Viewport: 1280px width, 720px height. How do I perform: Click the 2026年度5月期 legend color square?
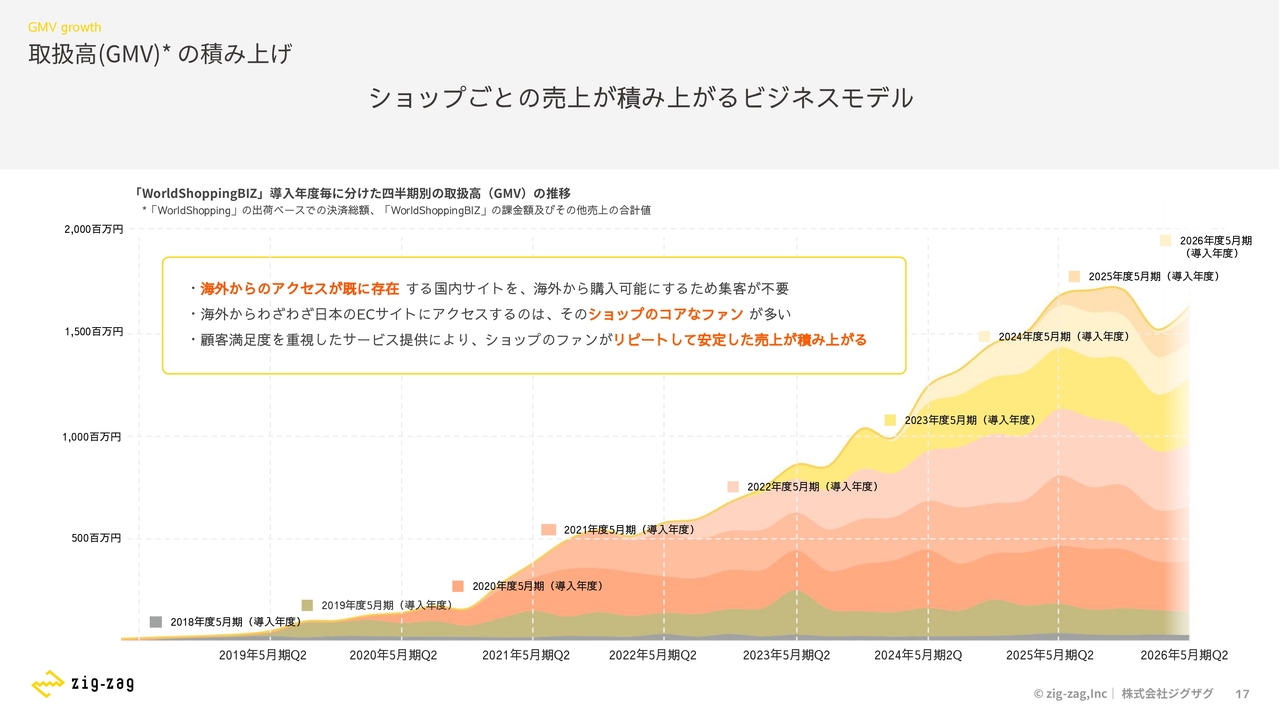pyautogui.click(x=1165, y=241)
